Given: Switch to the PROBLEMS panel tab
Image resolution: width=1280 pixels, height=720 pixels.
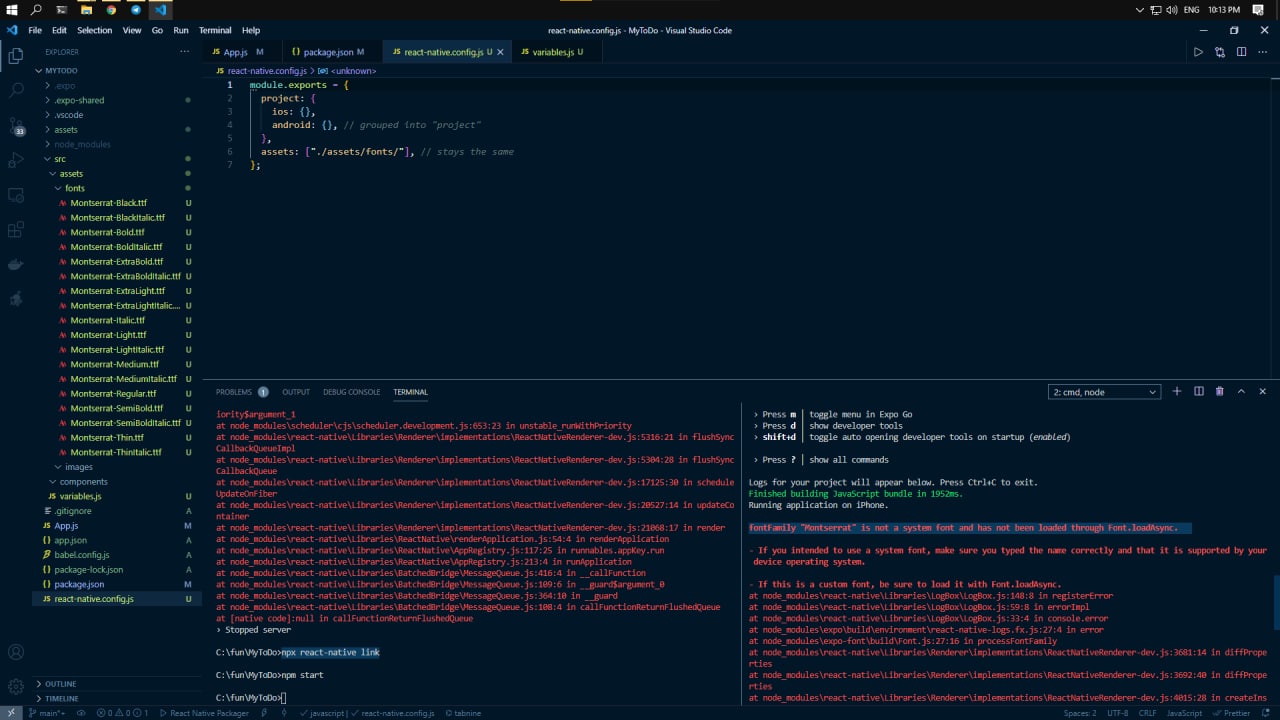Looking at the screenshot, I should [242, 392].
